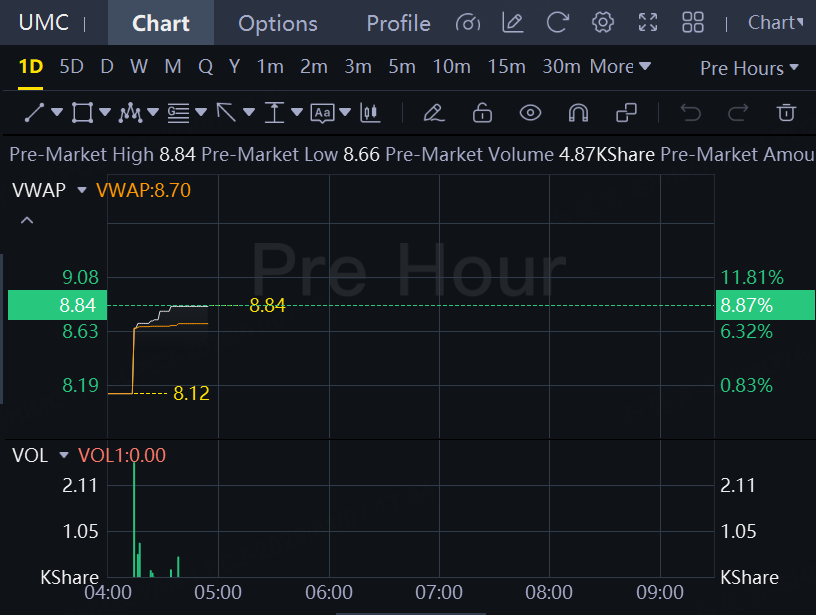Open chart settings gear
This screenshot has height=615, width=816.
point(603,23)
